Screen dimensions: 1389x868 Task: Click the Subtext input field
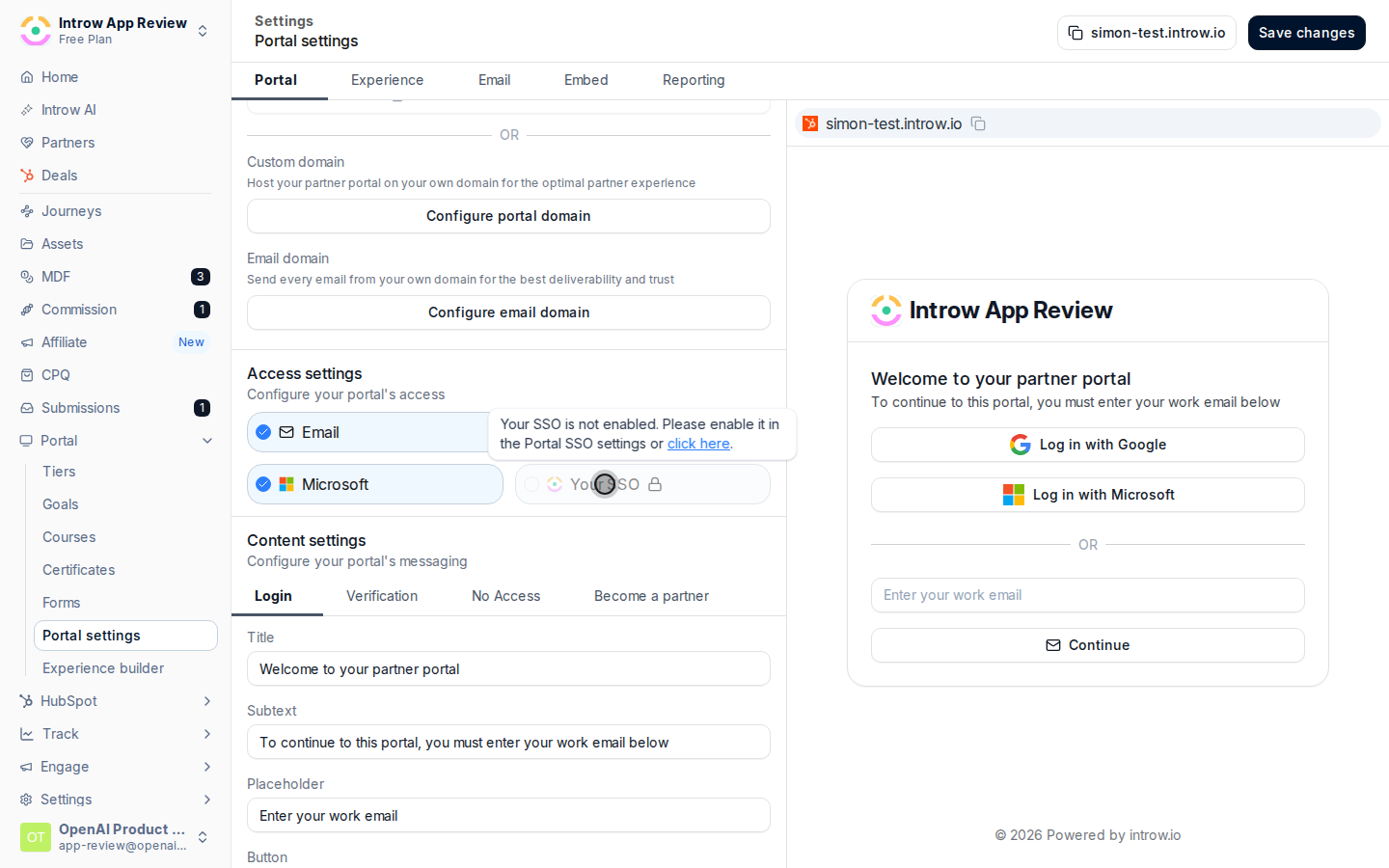508,742
